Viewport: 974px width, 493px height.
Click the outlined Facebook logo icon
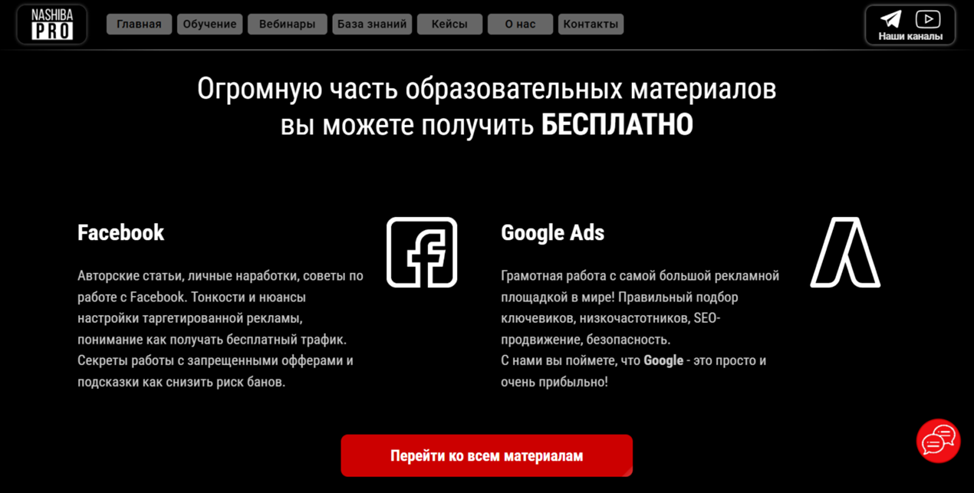[422, 253]
